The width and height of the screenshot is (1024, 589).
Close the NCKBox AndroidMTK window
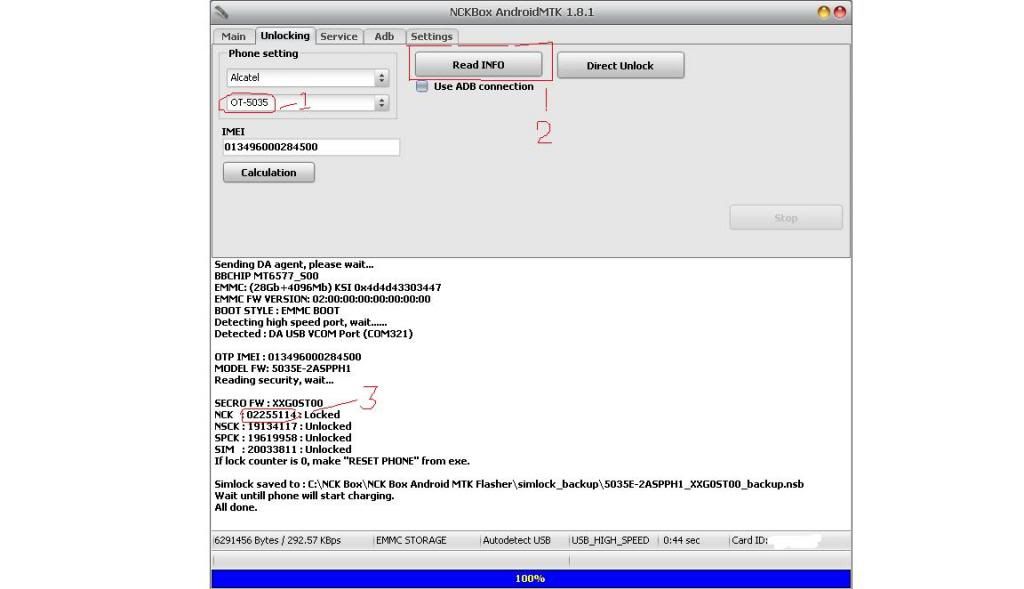coord(839,12)
